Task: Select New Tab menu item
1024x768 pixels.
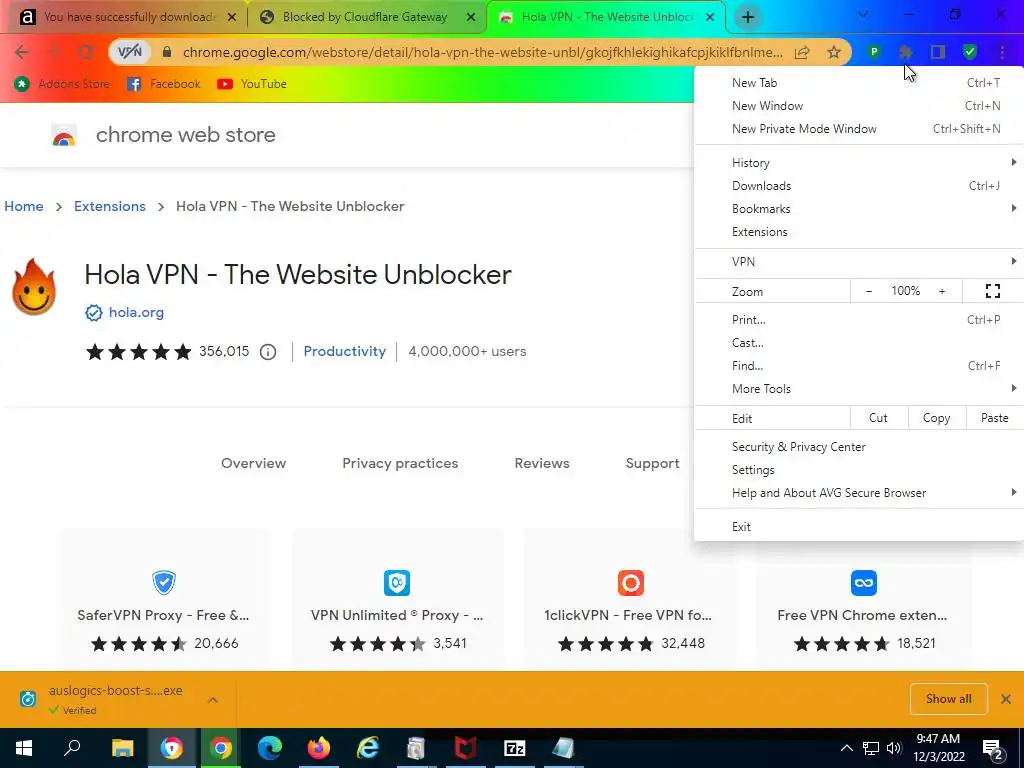Action: click(x=858, y=83)
